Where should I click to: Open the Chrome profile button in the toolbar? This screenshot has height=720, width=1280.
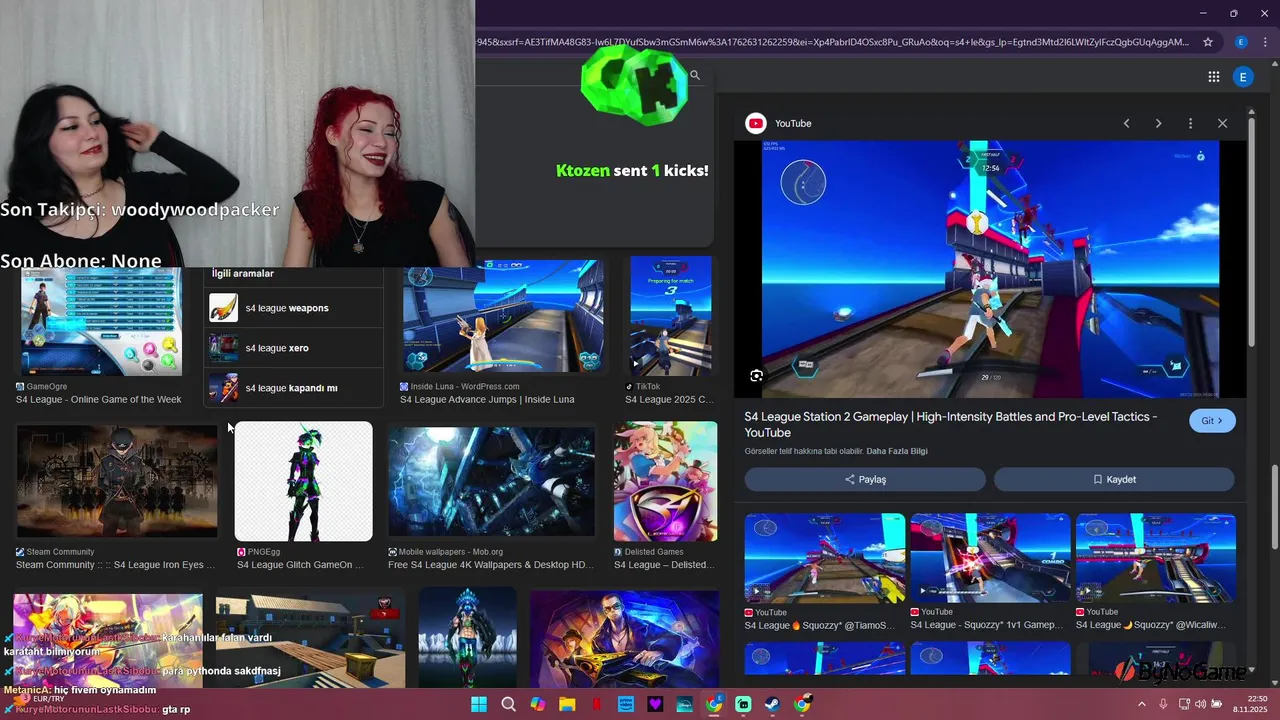tap(1241, 42)
